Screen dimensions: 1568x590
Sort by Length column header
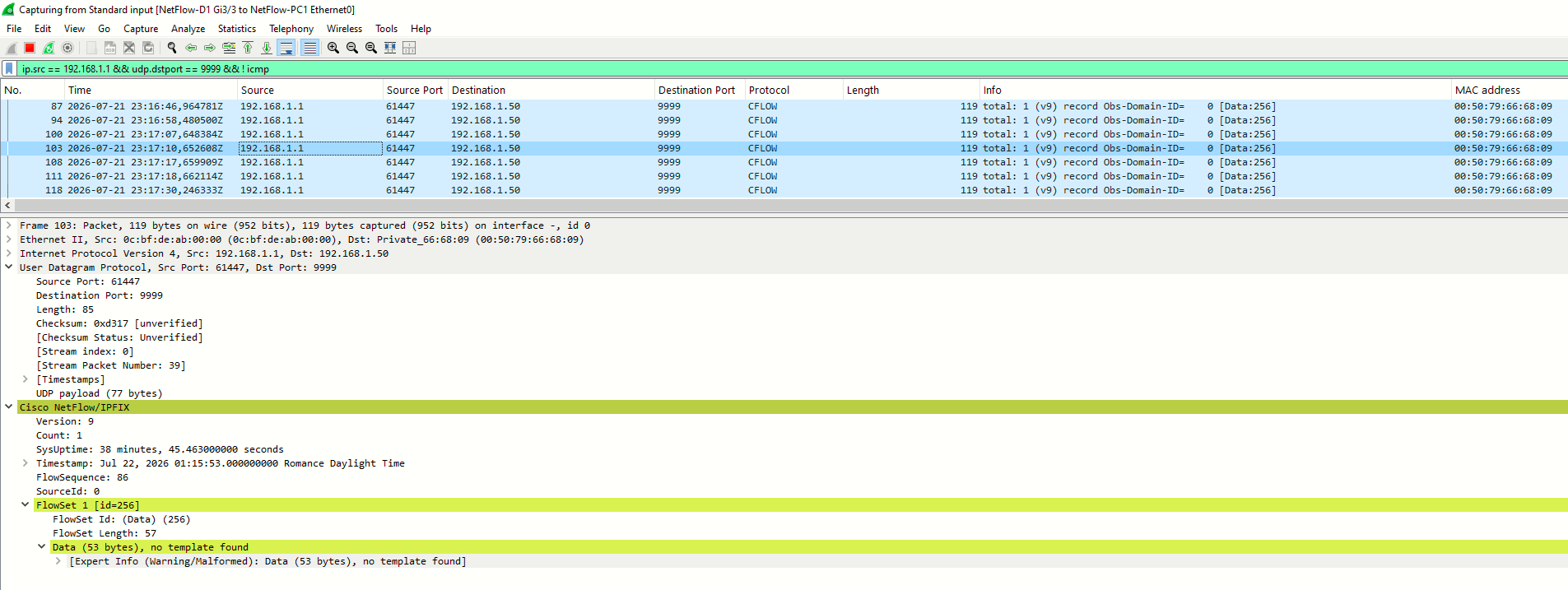click(911, 91)
